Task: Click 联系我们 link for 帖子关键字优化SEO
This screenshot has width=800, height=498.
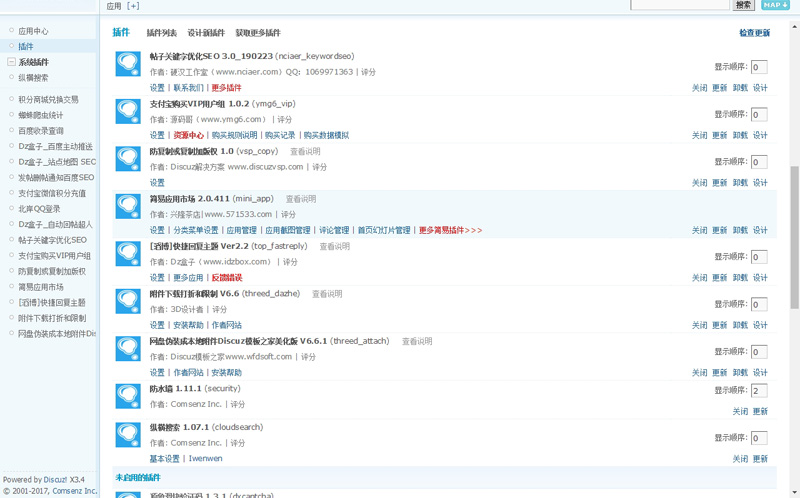Action: click(x=188, y=88)
